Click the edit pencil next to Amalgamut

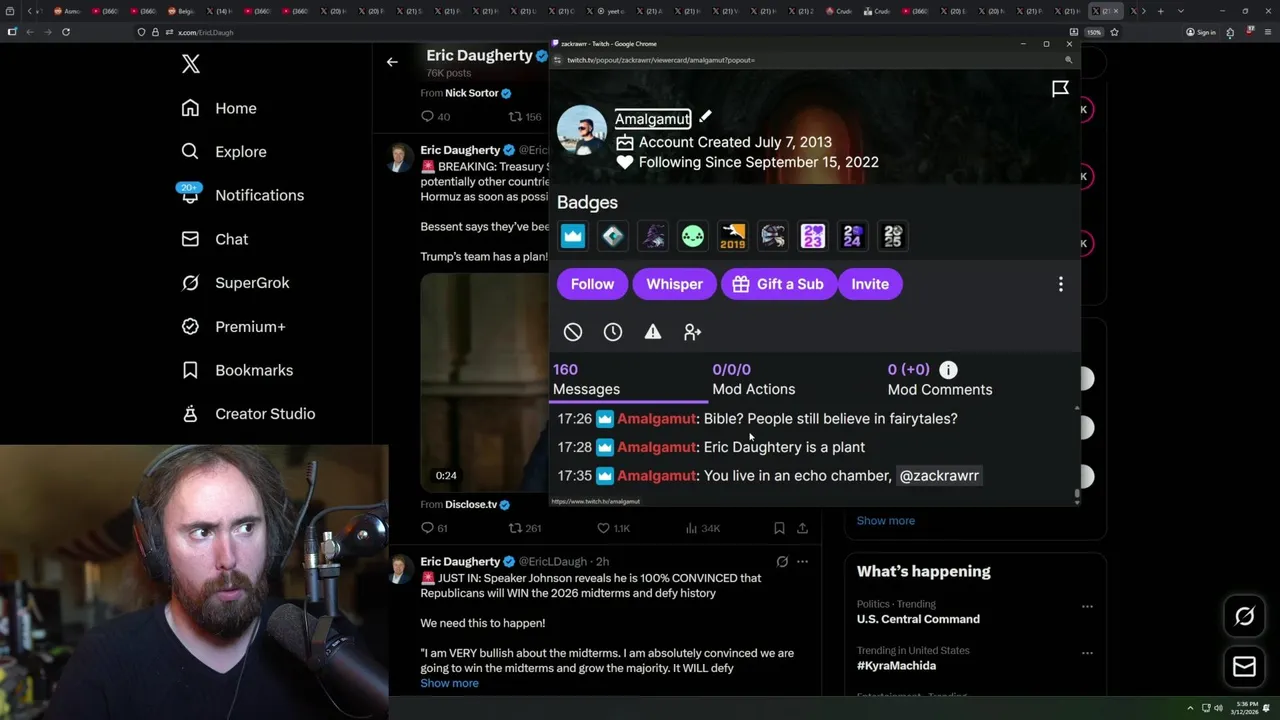[705, 117]
